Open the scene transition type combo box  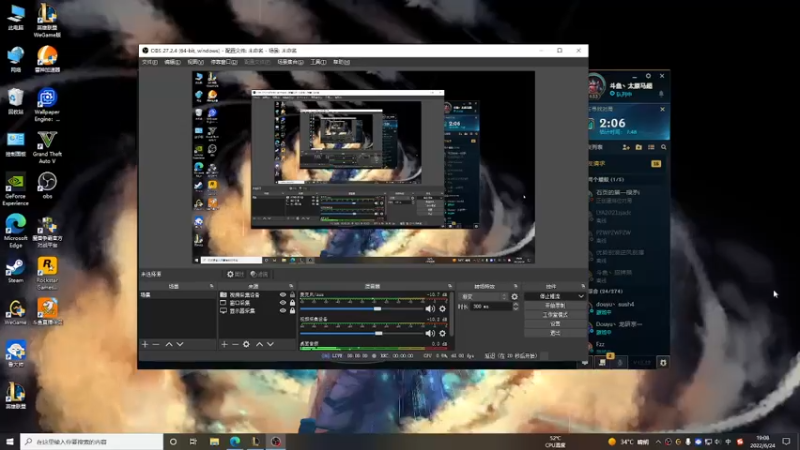coord(484,296)
